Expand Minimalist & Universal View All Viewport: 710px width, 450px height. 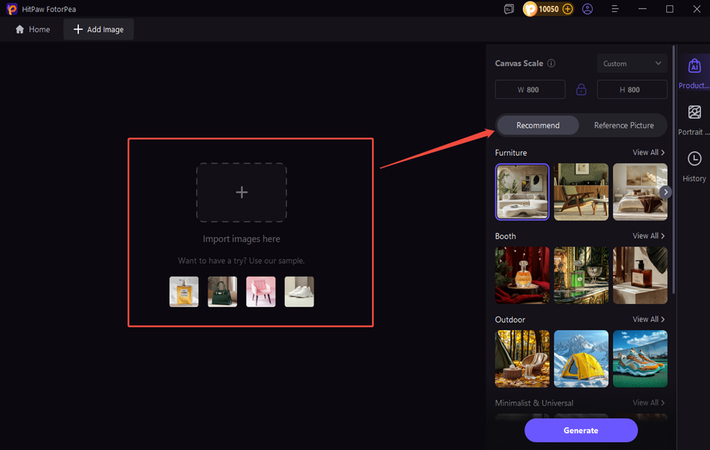(648, 402)
